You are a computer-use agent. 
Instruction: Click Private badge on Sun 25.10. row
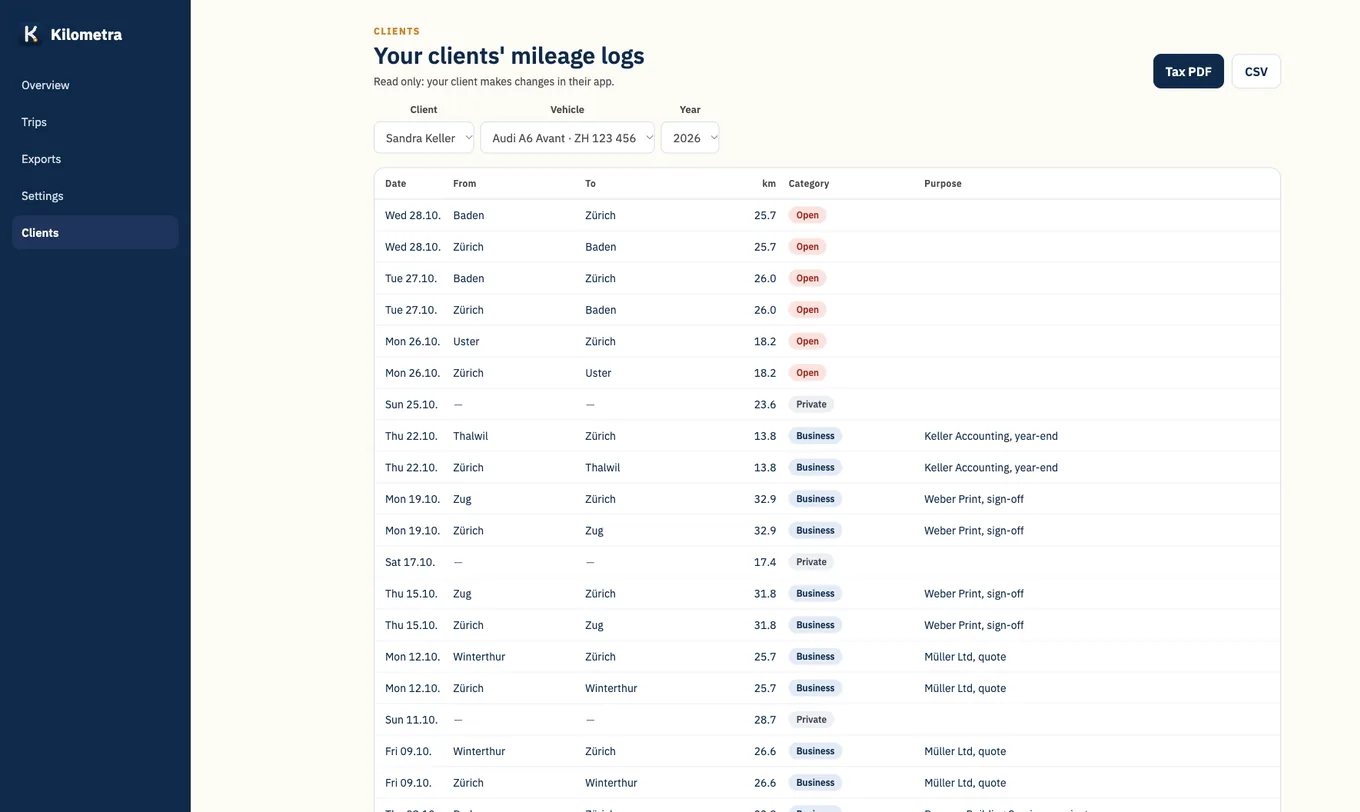pos(812,404)
